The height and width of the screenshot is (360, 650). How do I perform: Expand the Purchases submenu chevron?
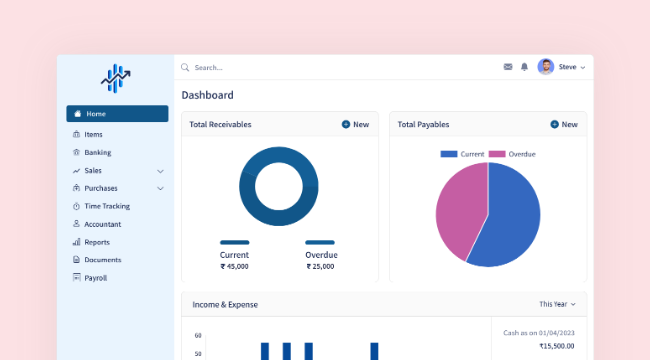160,188
